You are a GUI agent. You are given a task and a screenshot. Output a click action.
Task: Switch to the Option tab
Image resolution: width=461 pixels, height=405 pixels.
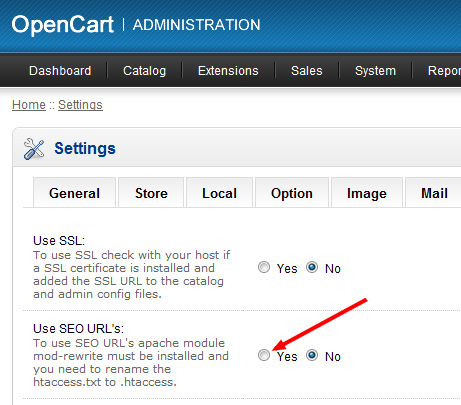[292, 193]
